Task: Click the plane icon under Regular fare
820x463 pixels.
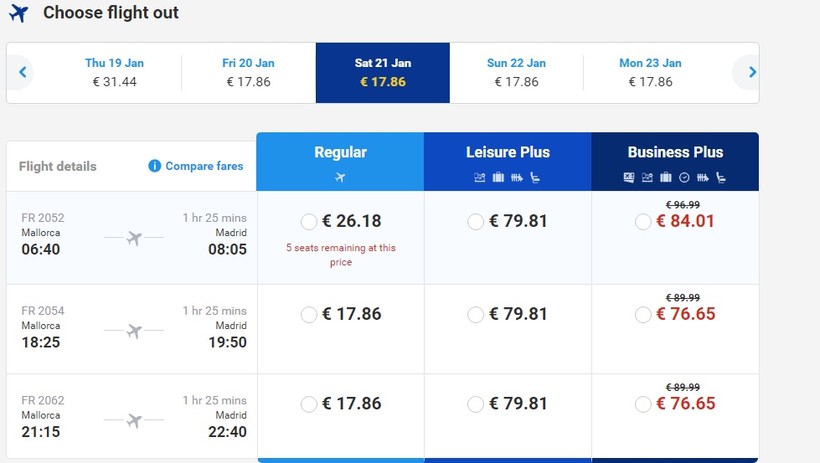Action: [340, 178]
